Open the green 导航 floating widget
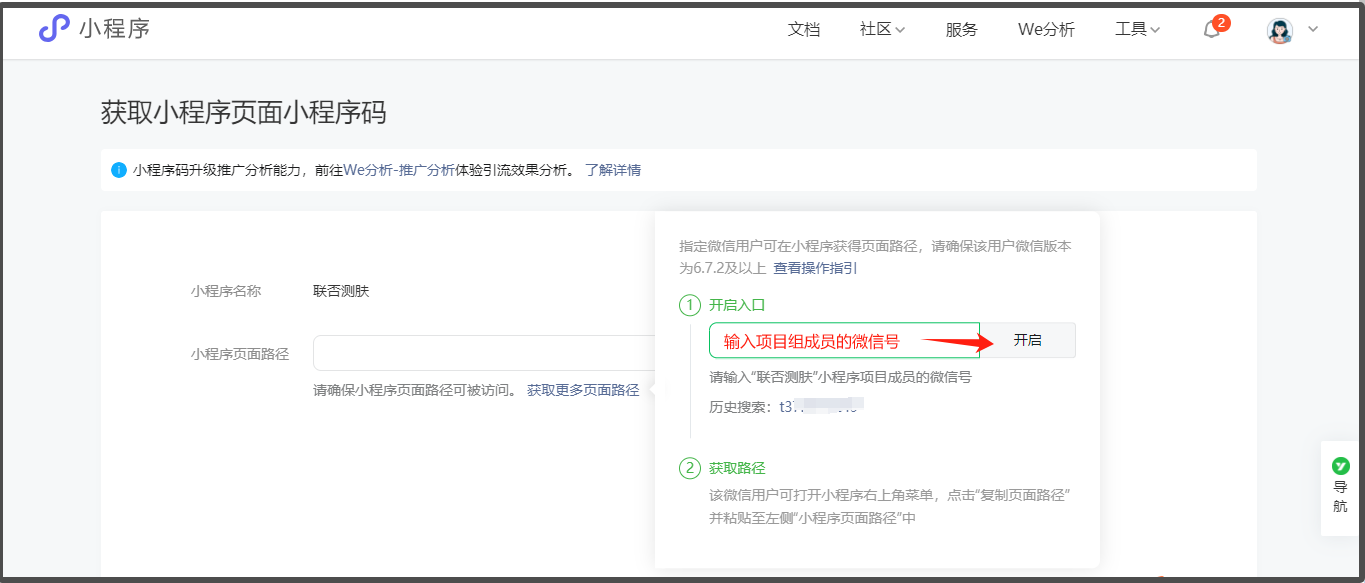 [x=1340, y=487]
